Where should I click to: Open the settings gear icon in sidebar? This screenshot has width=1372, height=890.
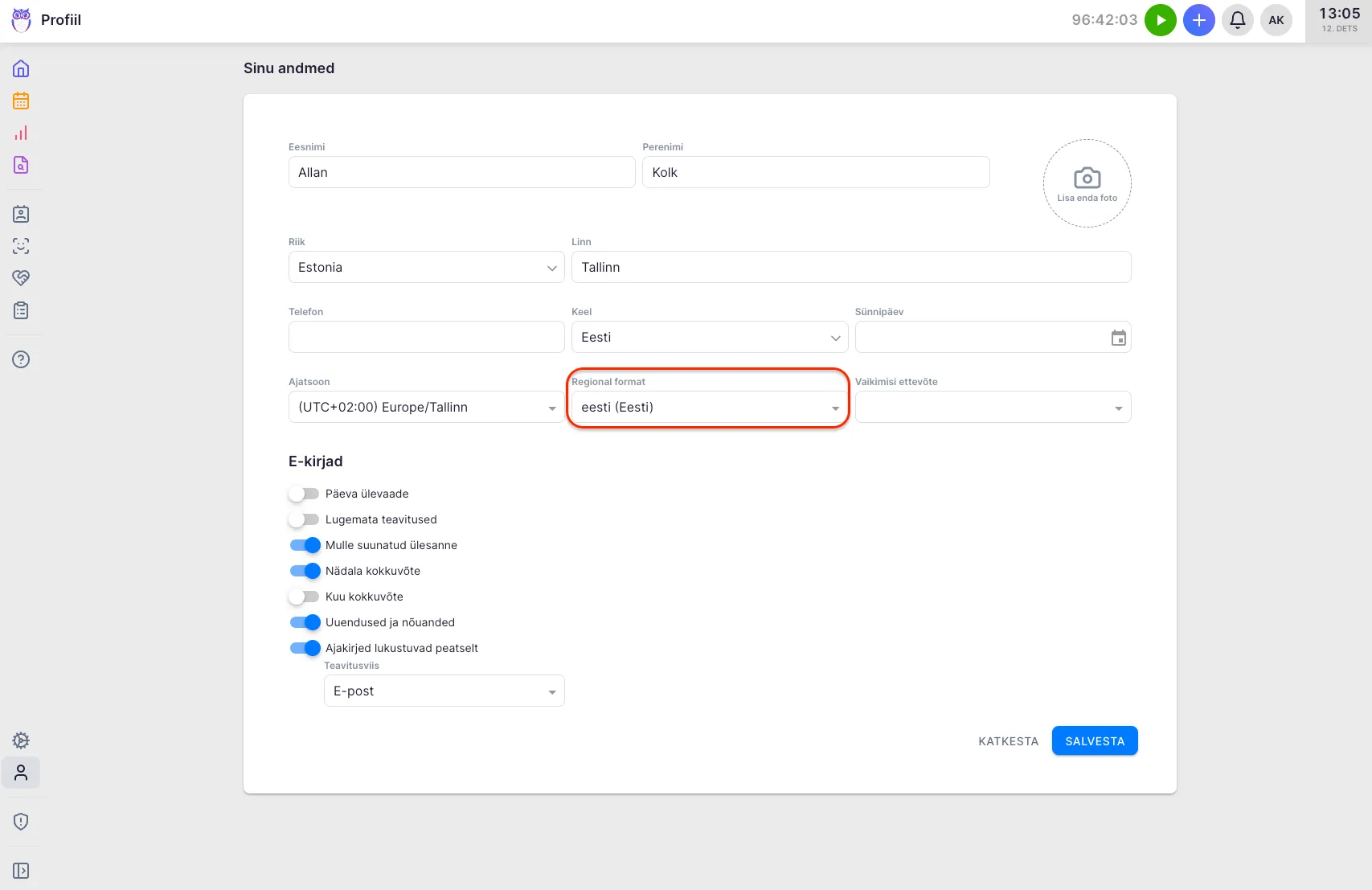point(21,740)
